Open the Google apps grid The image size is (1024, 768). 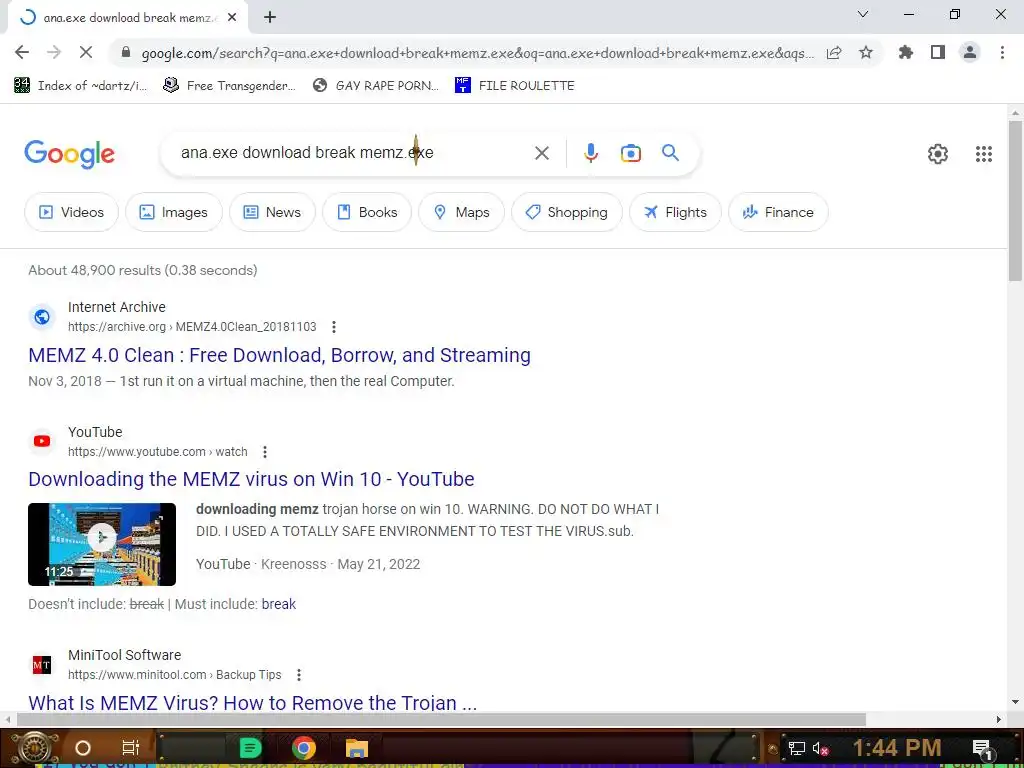click(x=984, y=153)
